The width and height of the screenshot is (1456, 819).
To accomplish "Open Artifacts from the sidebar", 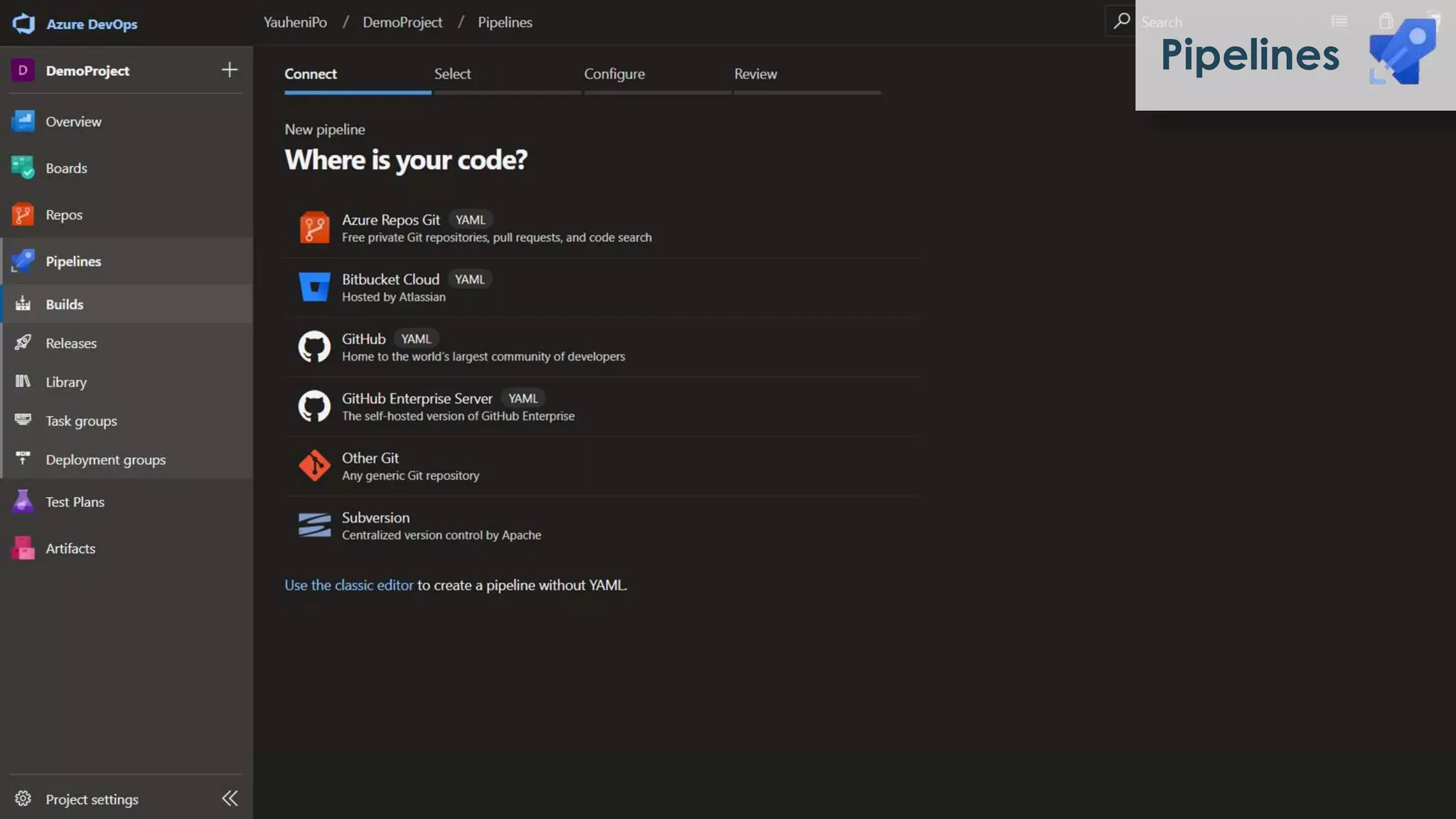I will (70, 549).
